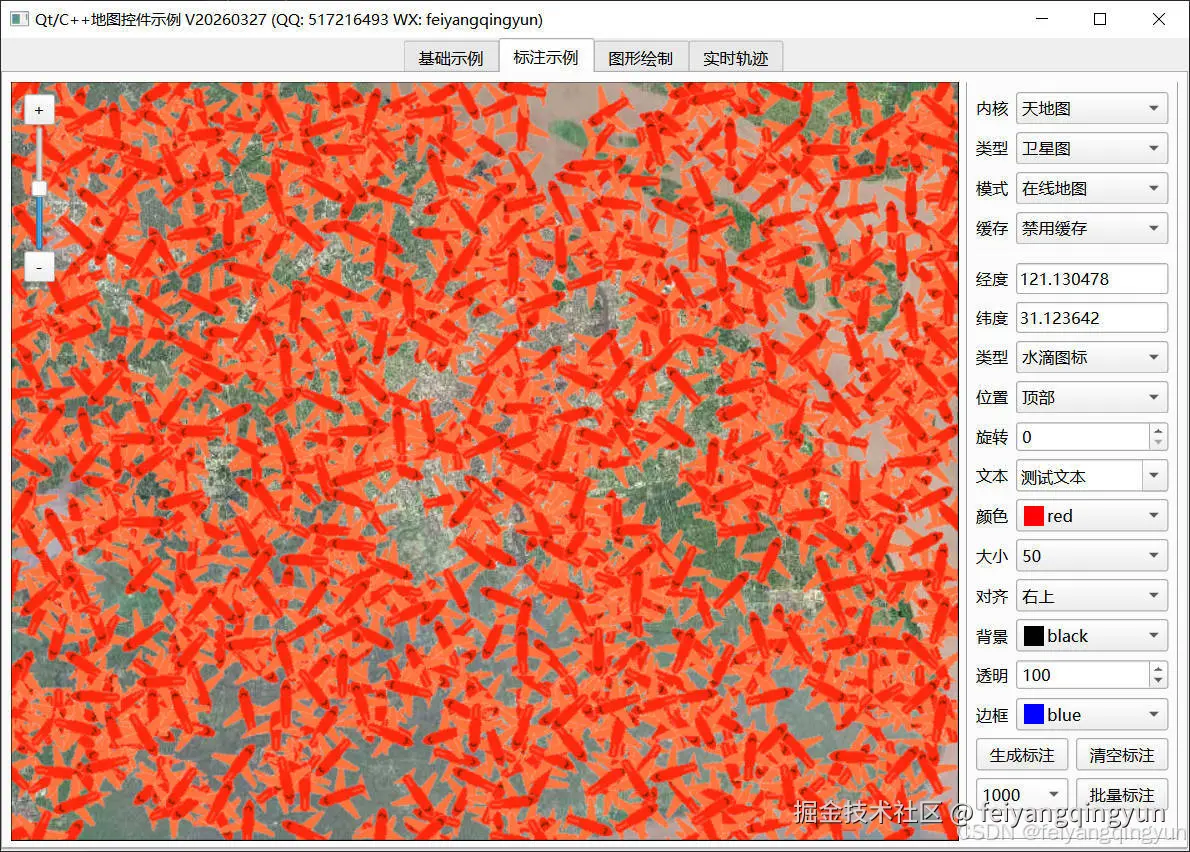Screen dimensions: 1190x852
Task: Minimize the application window
Action: tap(1042, 19)
